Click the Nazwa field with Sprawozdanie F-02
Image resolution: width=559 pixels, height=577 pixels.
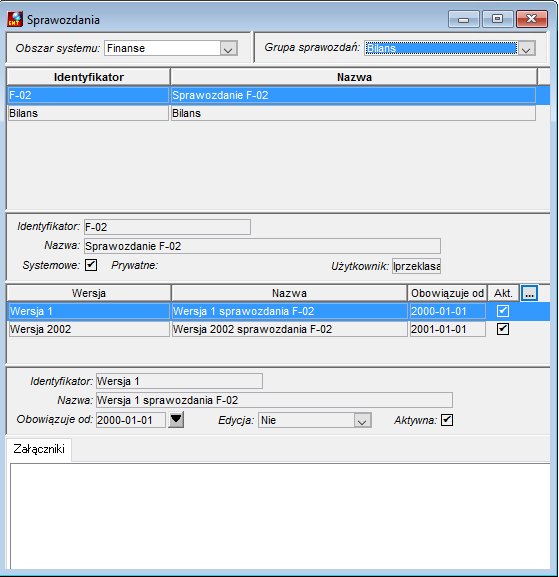262,246
